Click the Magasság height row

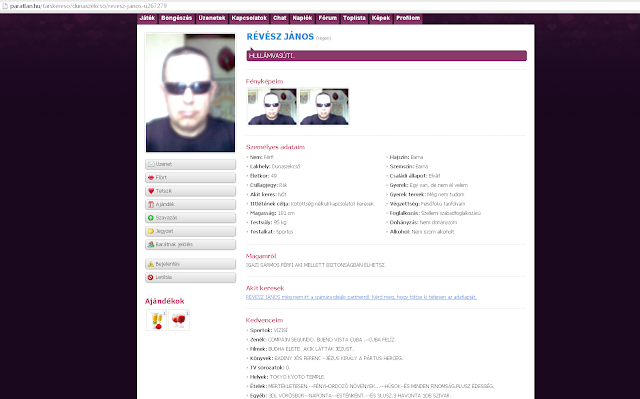tap(271, 213)
